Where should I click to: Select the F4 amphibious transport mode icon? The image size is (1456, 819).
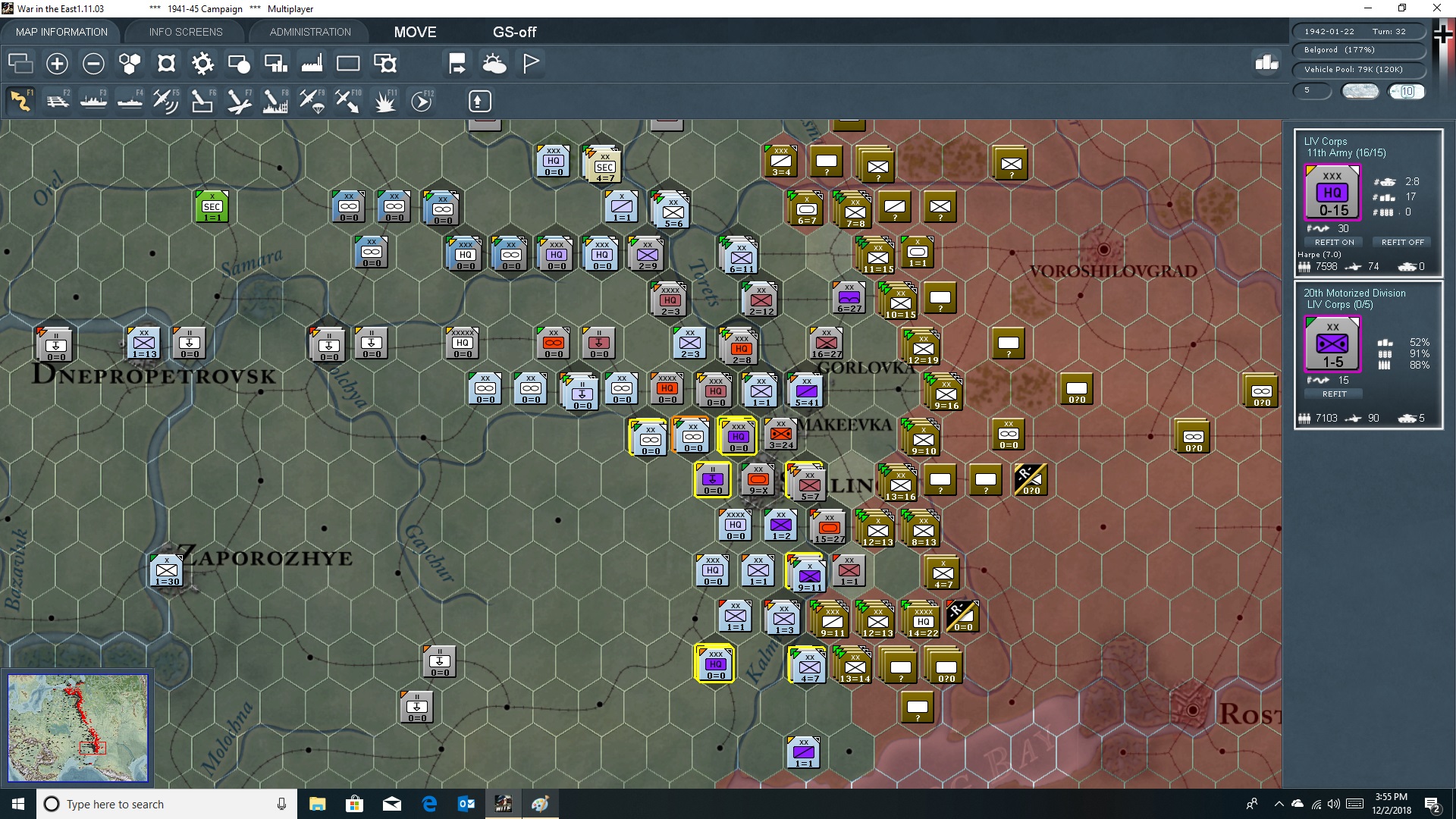coord(130,101)
